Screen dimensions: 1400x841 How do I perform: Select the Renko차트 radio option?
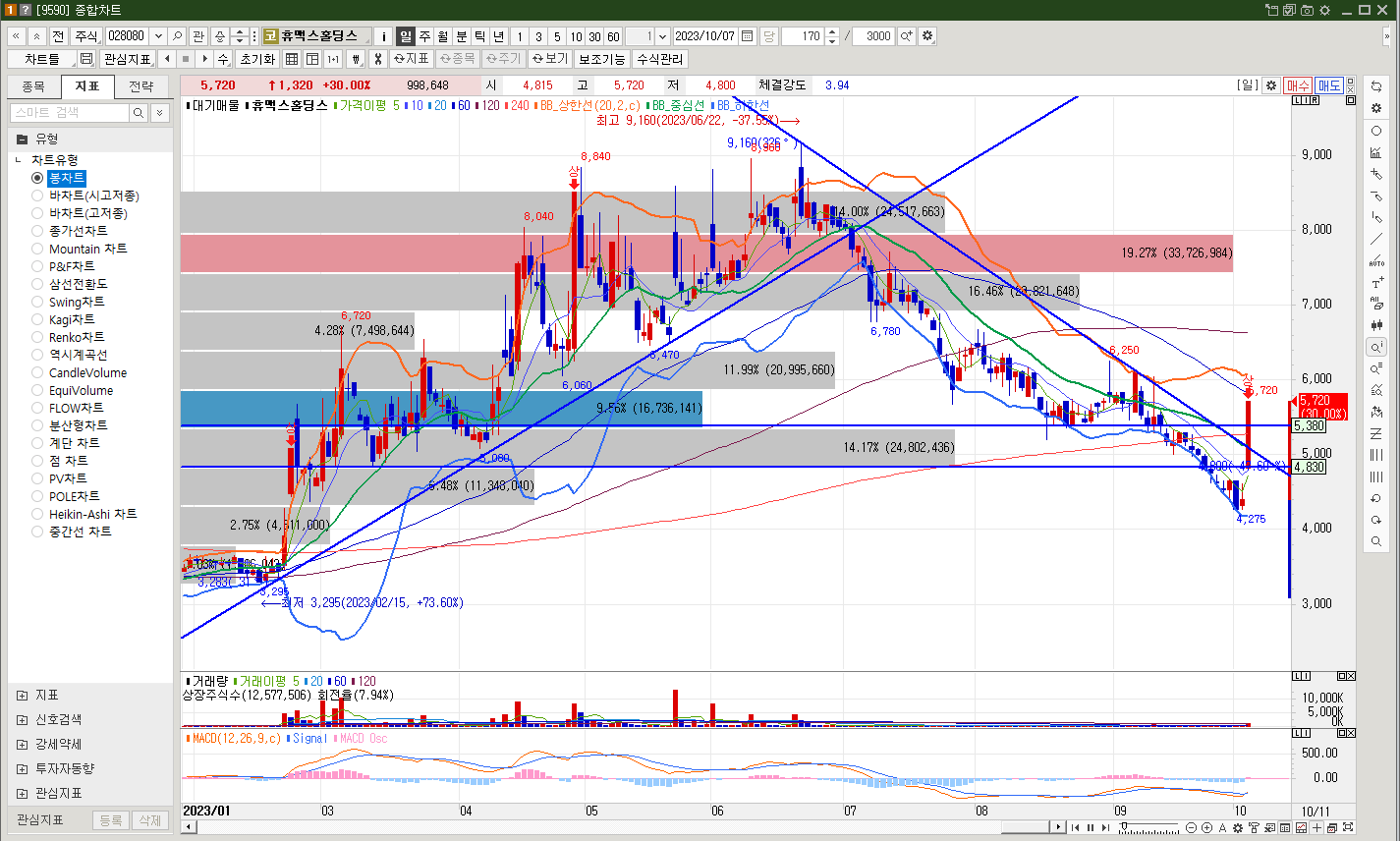point(37,337)
